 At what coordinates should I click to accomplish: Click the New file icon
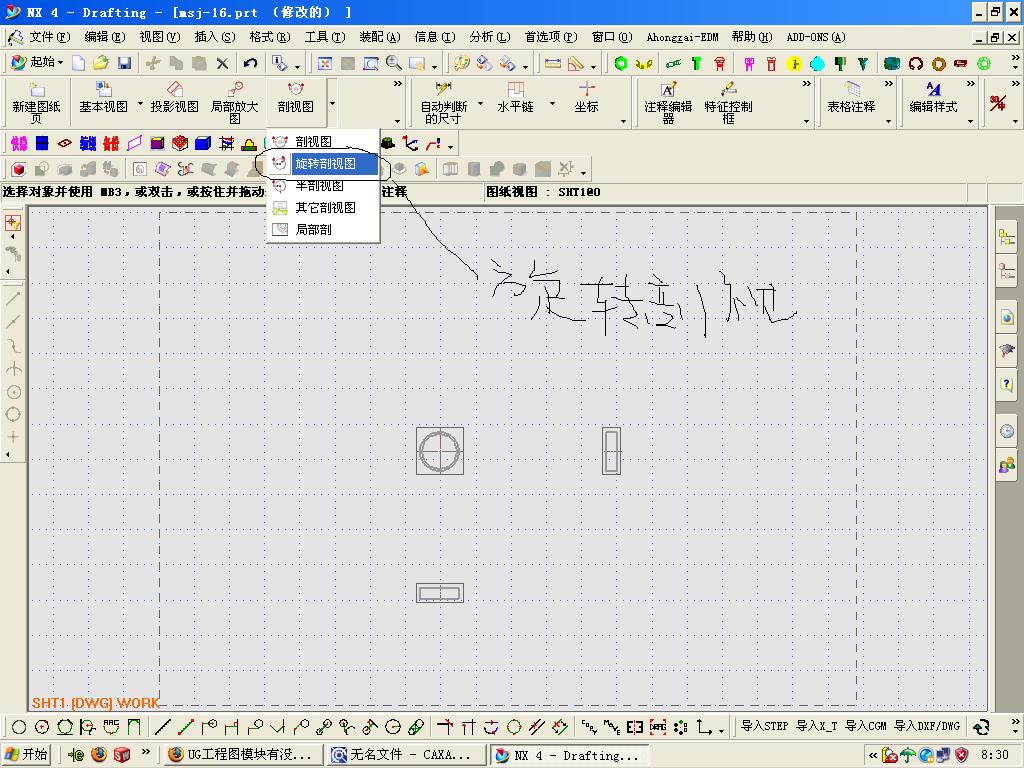coord(78,63)
